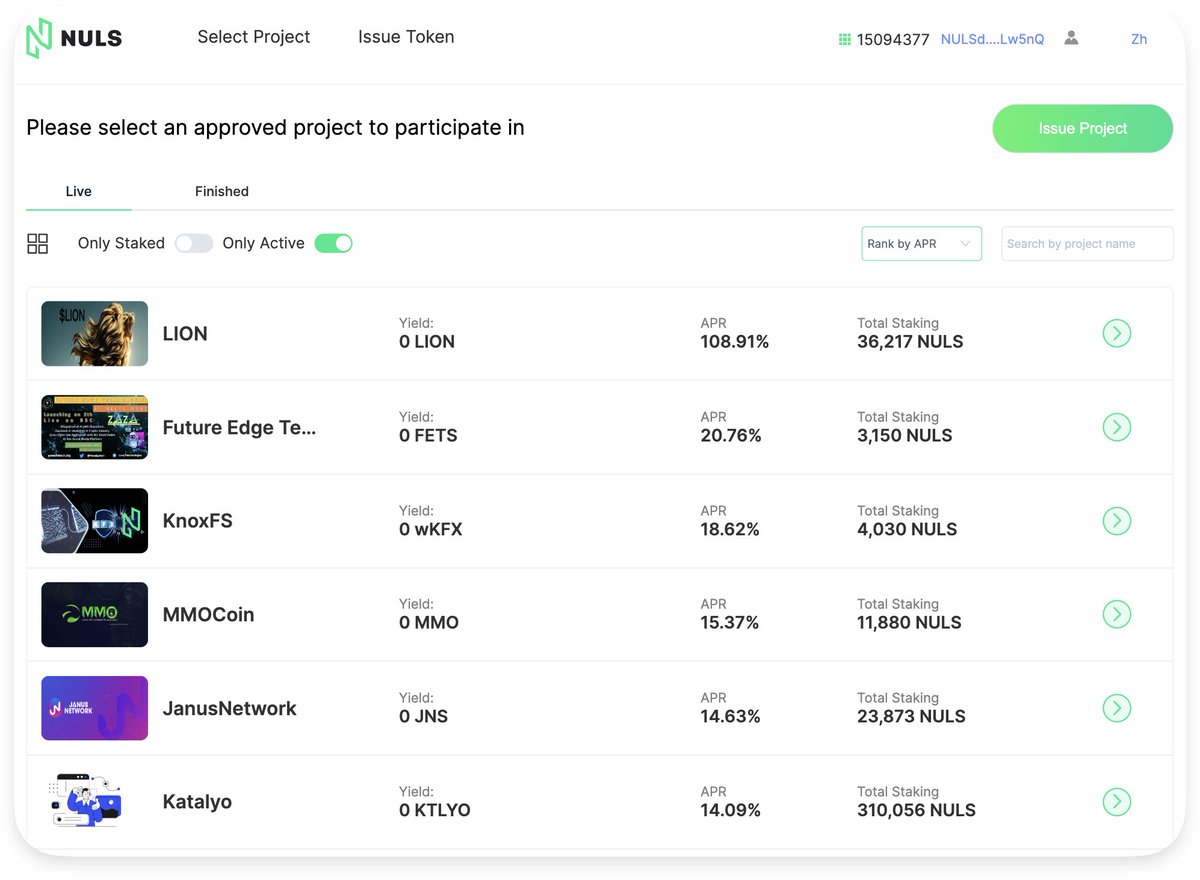1200x880 pixels.
Task: Open LION project arrow icon
Action: [x=1116, y=333]
